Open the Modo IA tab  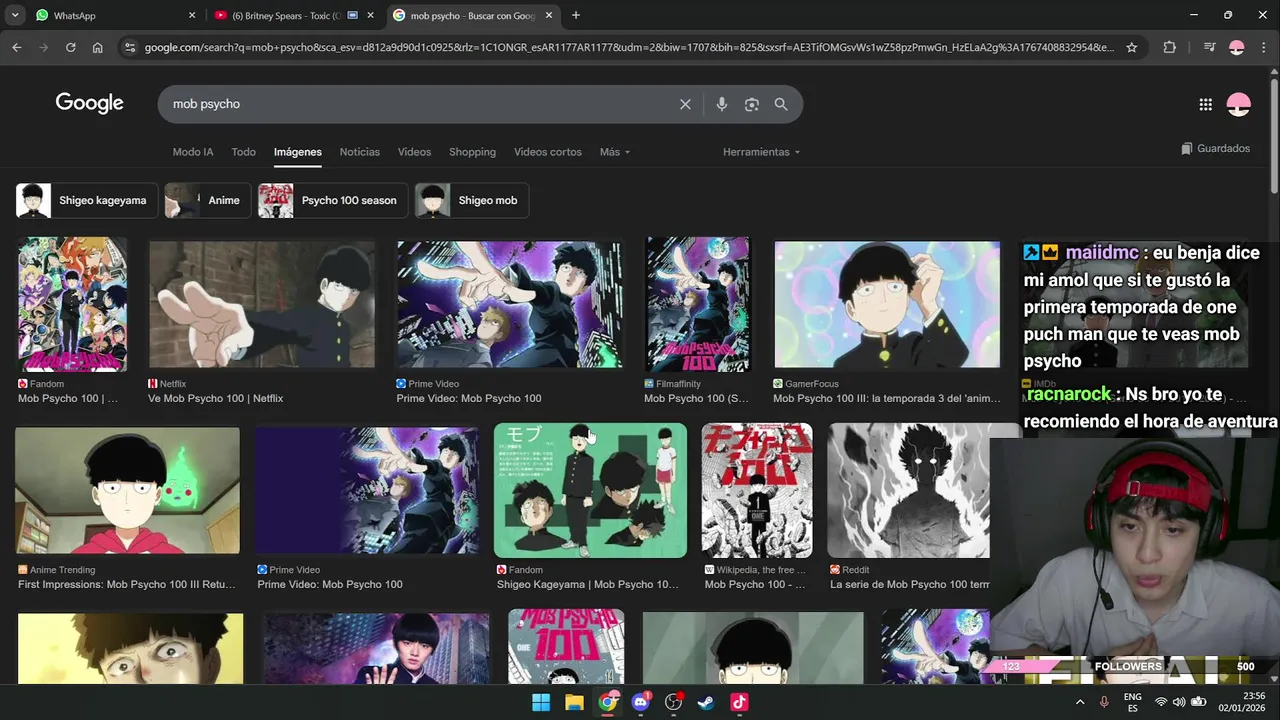point(193,152)
